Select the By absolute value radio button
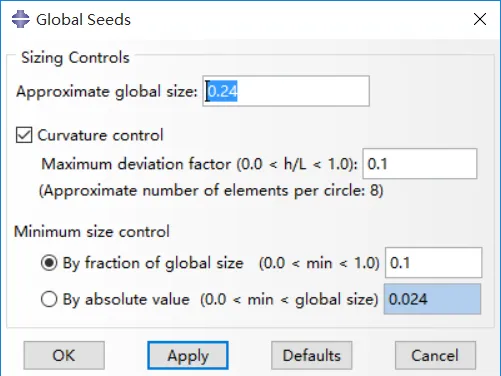 [x=49, y=299]
